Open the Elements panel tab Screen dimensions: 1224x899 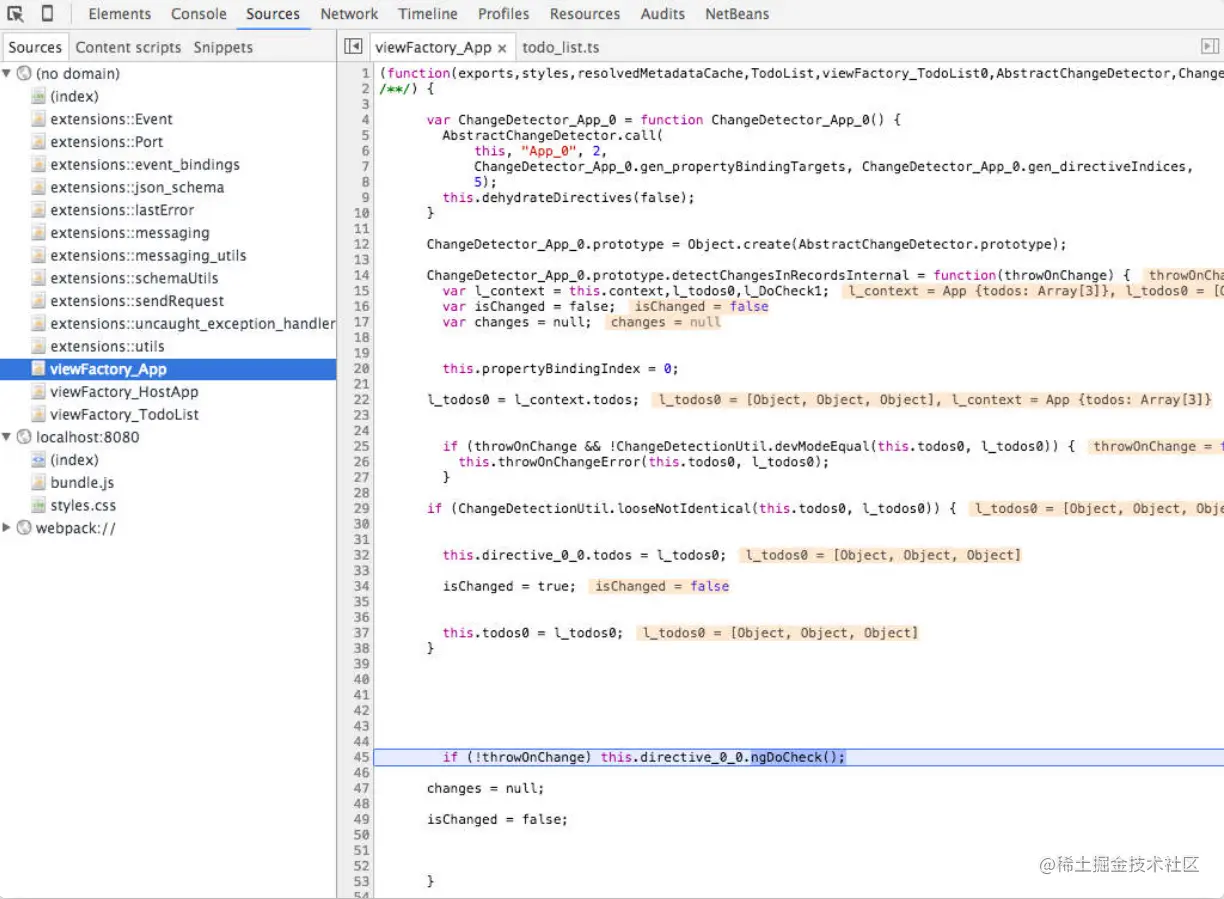coord(120,14)
